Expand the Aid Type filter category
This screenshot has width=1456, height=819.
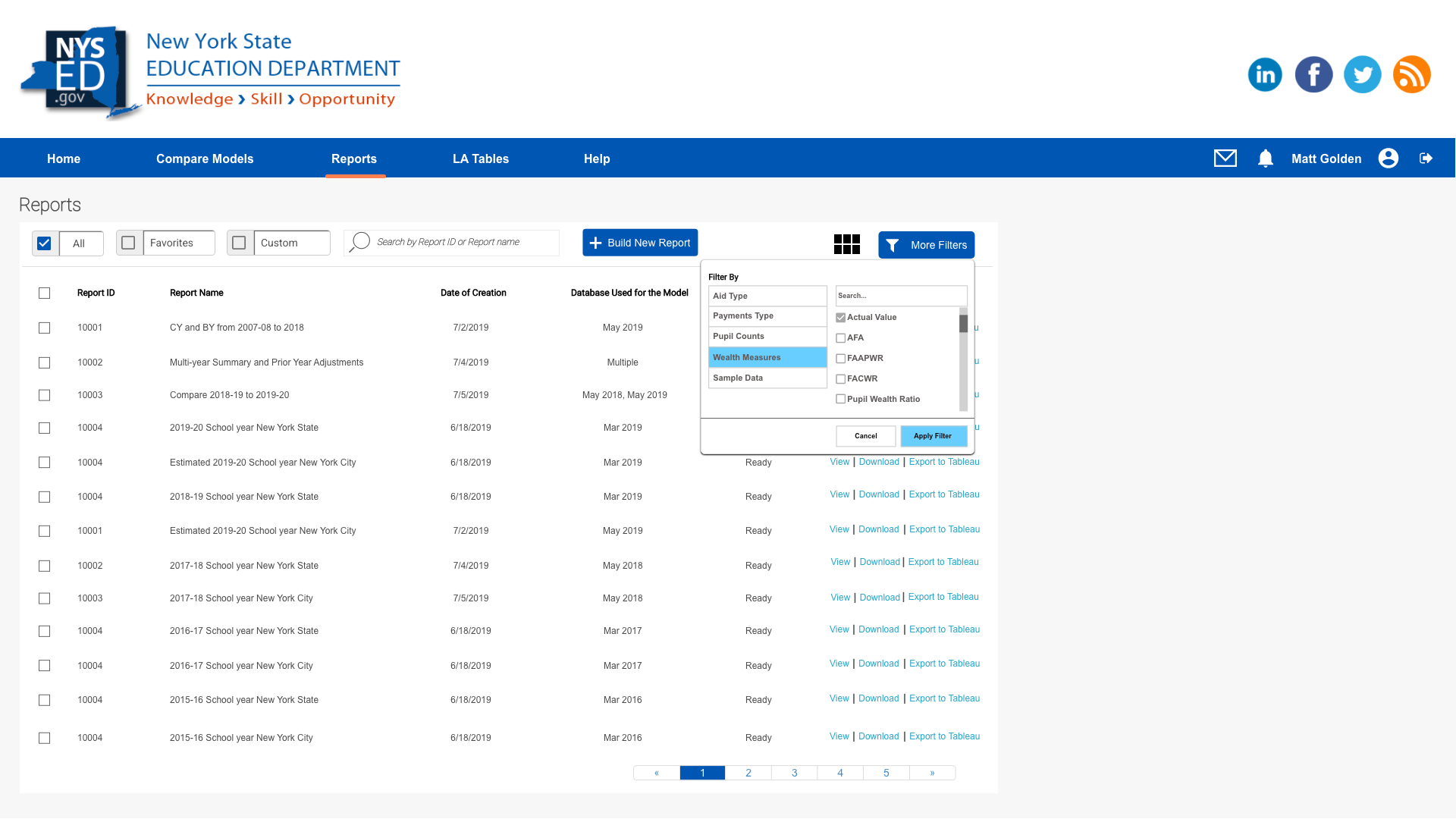click(x=767, y=296)
